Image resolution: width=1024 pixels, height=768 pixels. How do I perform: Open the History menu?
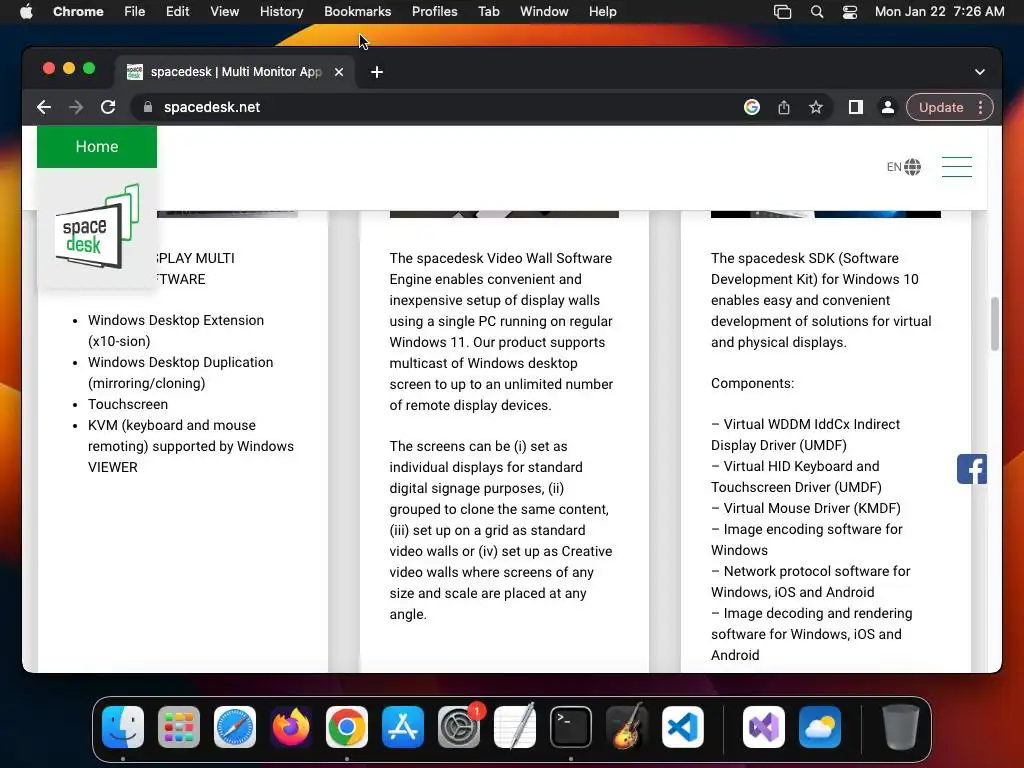point(281,11)
